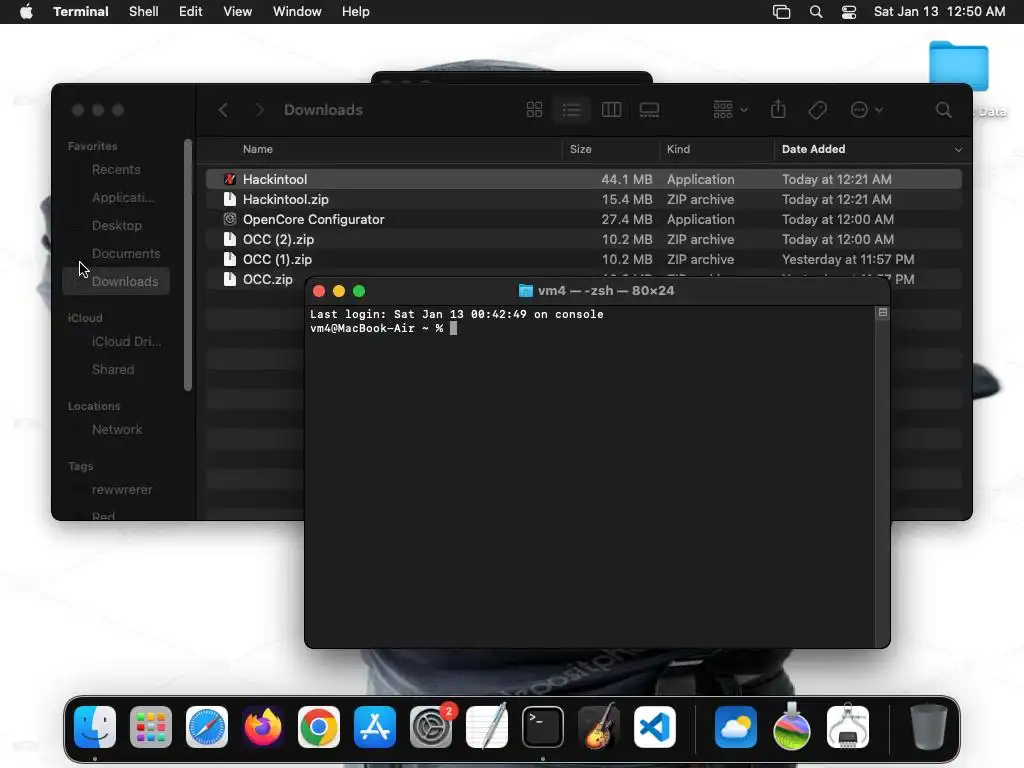Open the Help menu
Image resolution: width=1024 pixels, height=768 pixels.
coord(356,11)
